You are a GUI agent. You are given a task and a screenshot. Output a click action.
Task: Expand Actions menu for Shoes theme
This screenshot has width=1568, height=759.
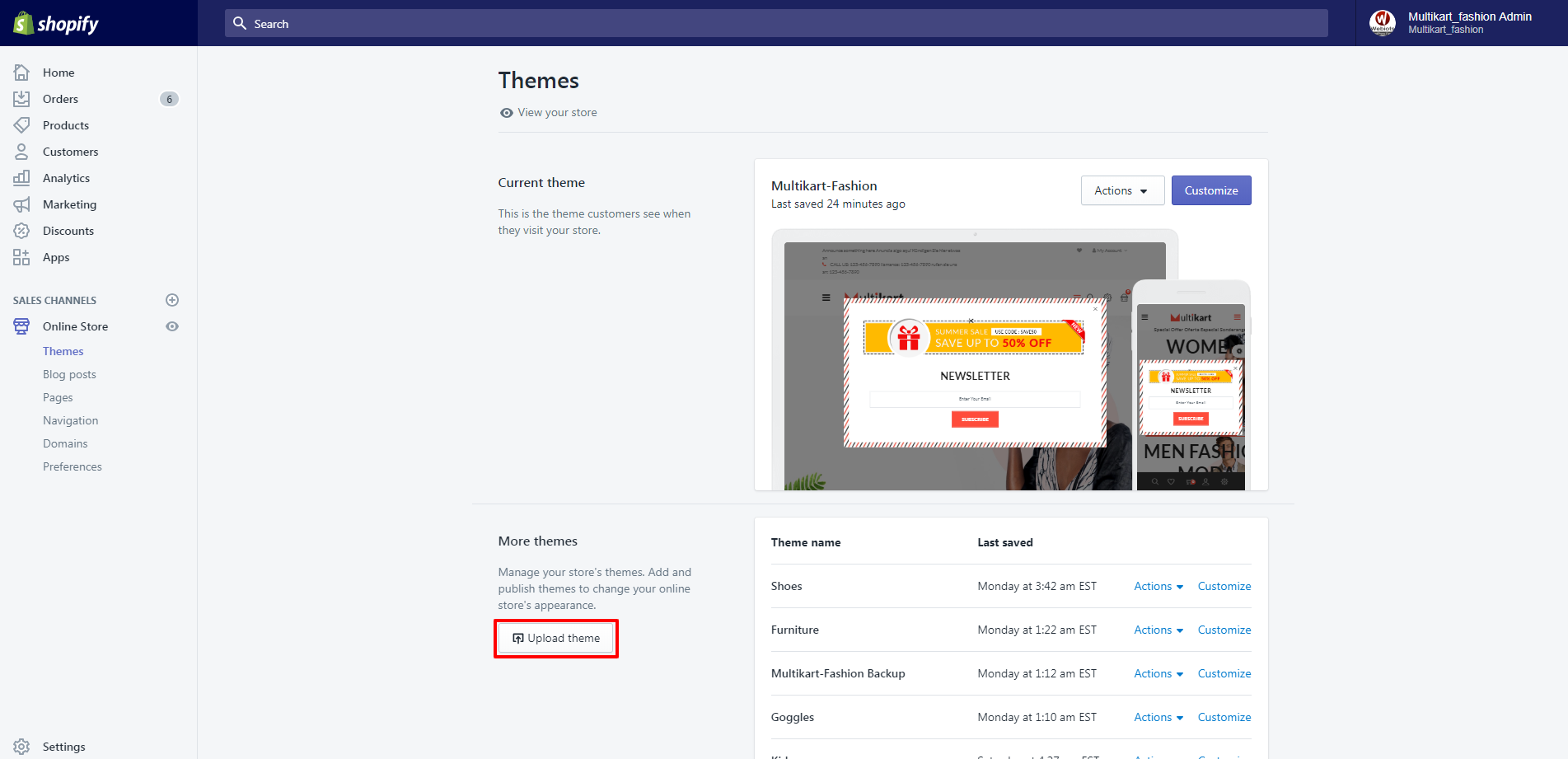tap(1158, 586)
